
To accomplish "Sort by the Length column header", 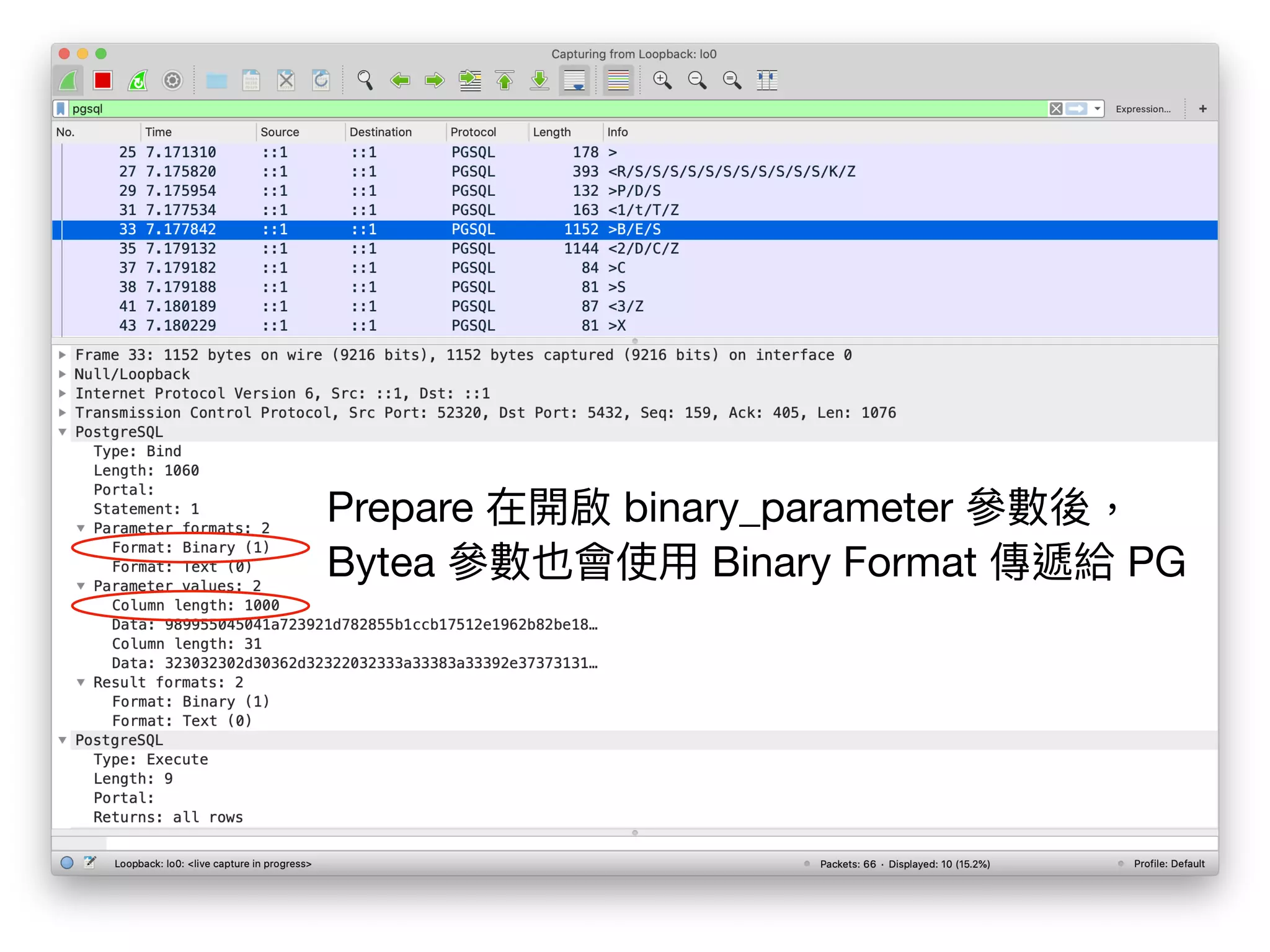I will coord(566,132).
